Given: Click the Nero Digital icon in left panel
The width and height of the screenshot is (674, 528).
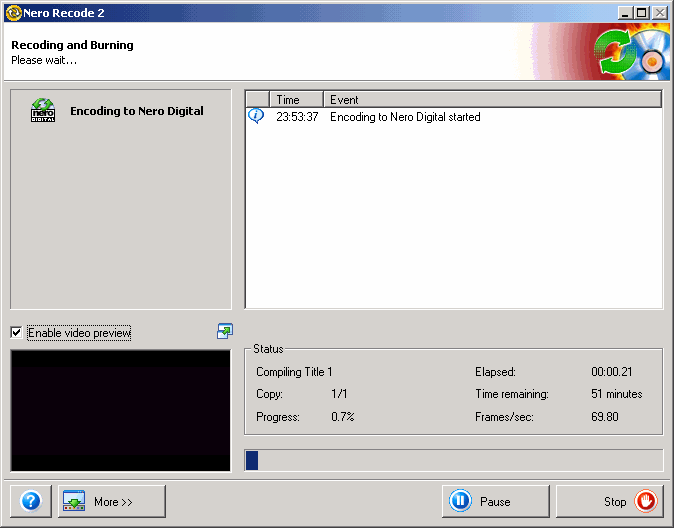Looking at the screenshot, I should click(43, 110).
